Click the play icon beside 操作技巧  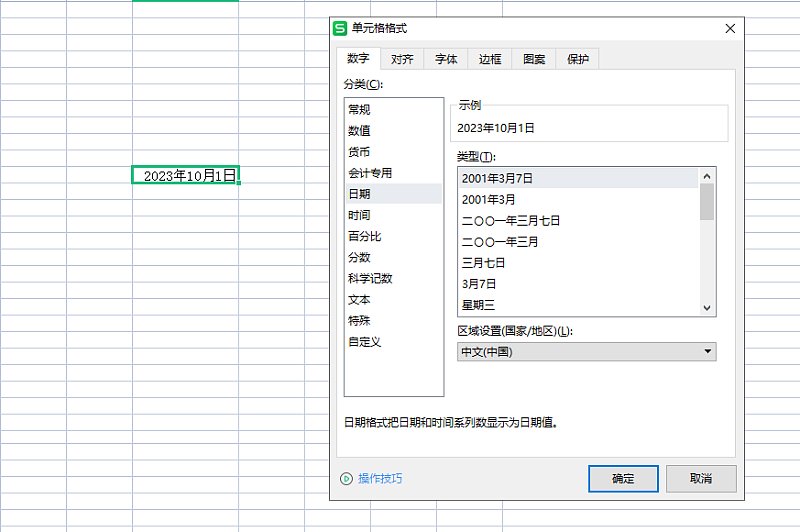pos(346,479)
